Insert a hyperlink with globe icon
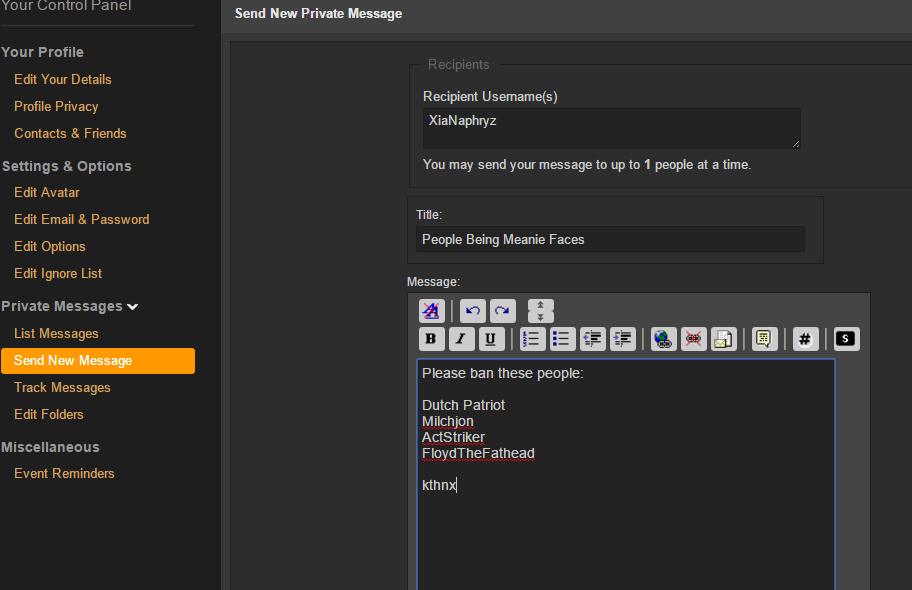This screenshot has width=912, height=590. point(663,339)
